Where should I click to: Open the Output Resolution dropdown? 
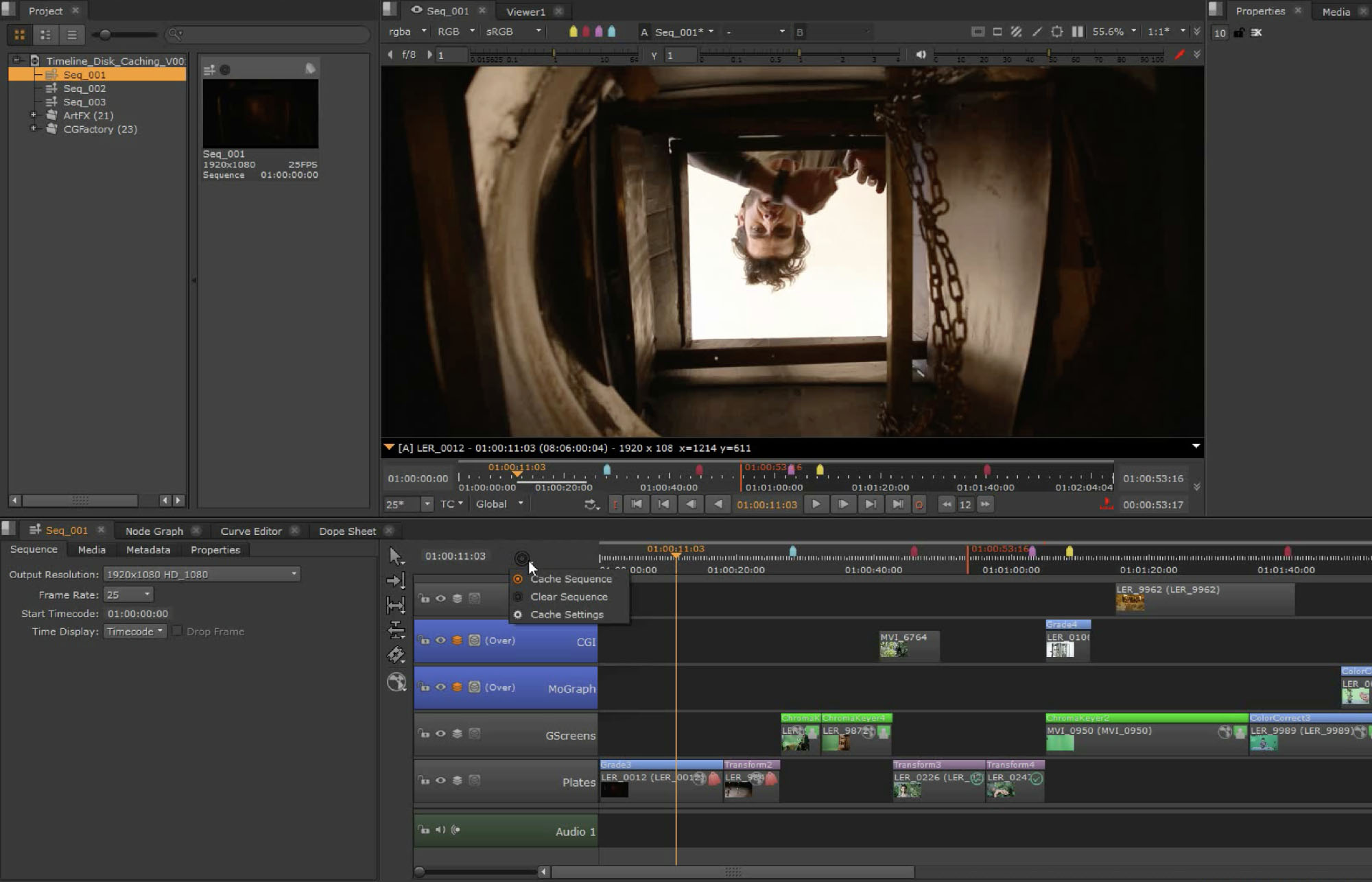[202, 575]
